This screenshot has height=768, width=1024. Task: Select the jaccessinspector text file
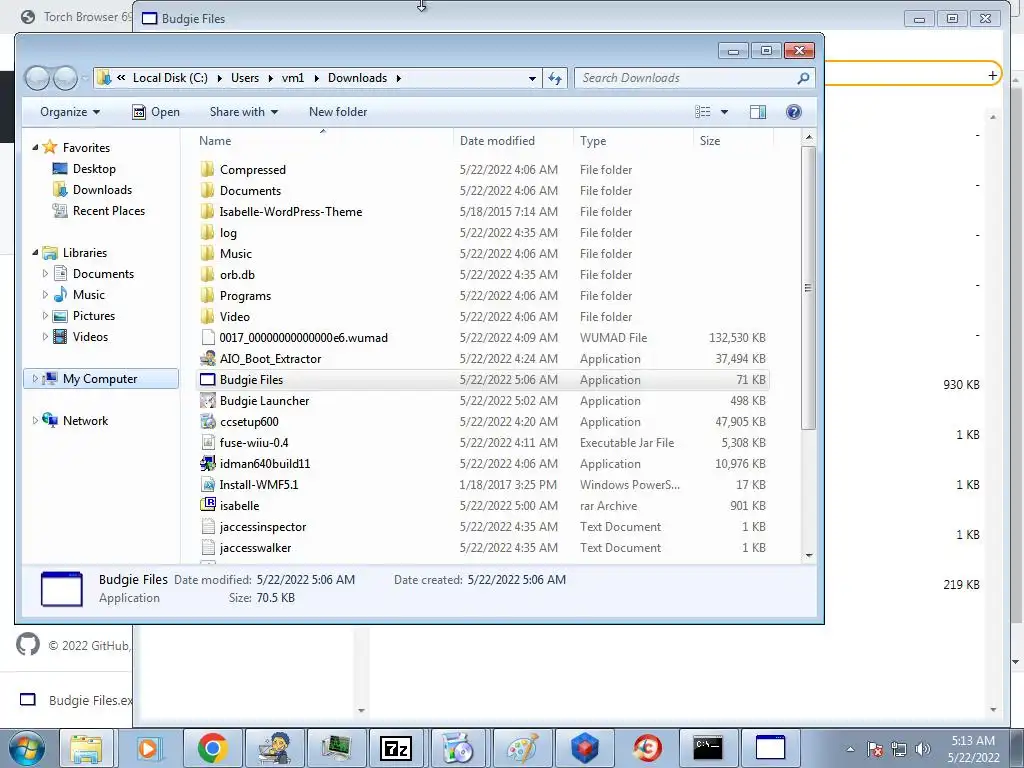click(263, 527)
